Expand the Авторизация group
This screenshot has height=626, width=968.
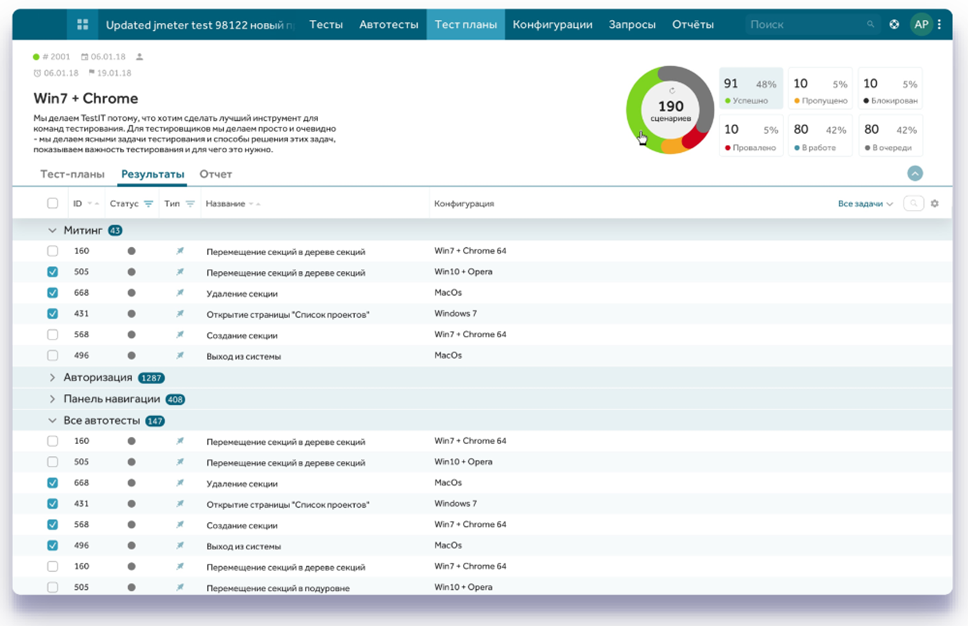pos(52,377)
